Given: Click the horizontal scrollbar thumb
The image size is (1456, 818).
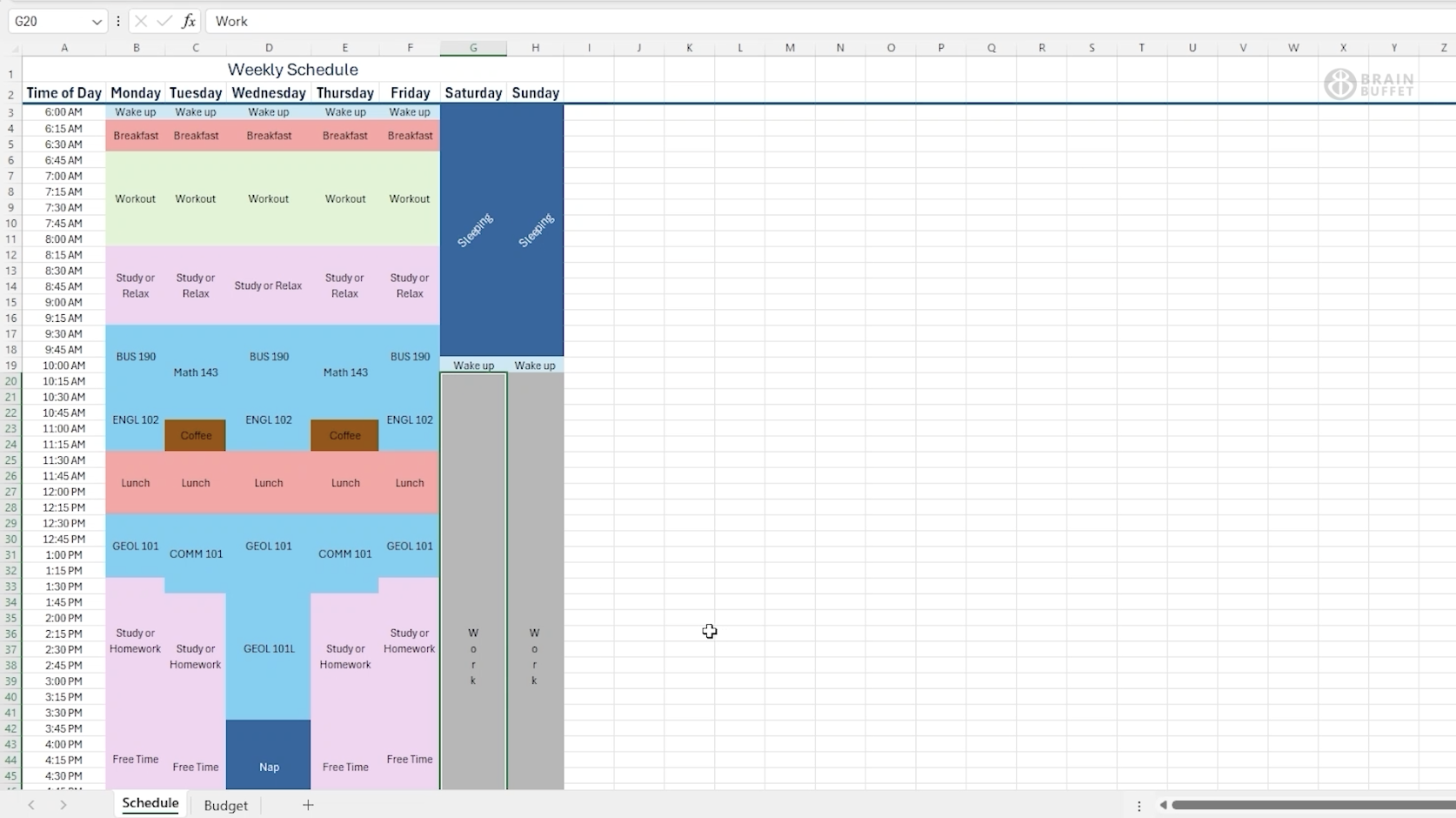Looking at the screenshot, I should tap(1313, 805).
